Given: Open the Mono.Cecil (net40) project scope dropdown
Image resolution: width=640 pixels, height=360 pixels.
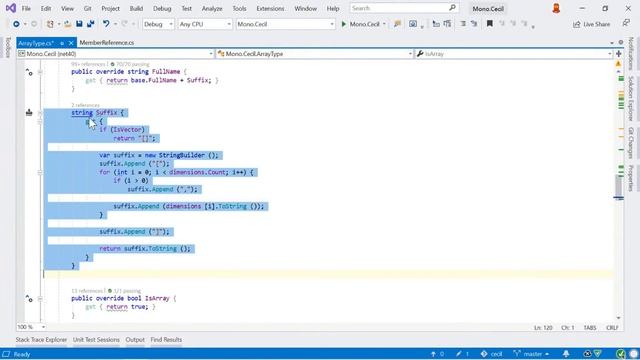Looking at the screenshot, I should click(x=116, y=53).
